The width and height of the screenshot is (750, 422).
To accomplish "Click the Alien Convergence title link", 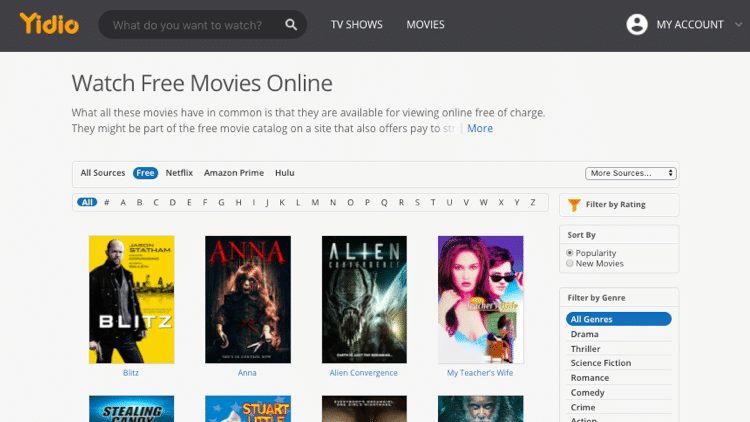I will 364,373.
